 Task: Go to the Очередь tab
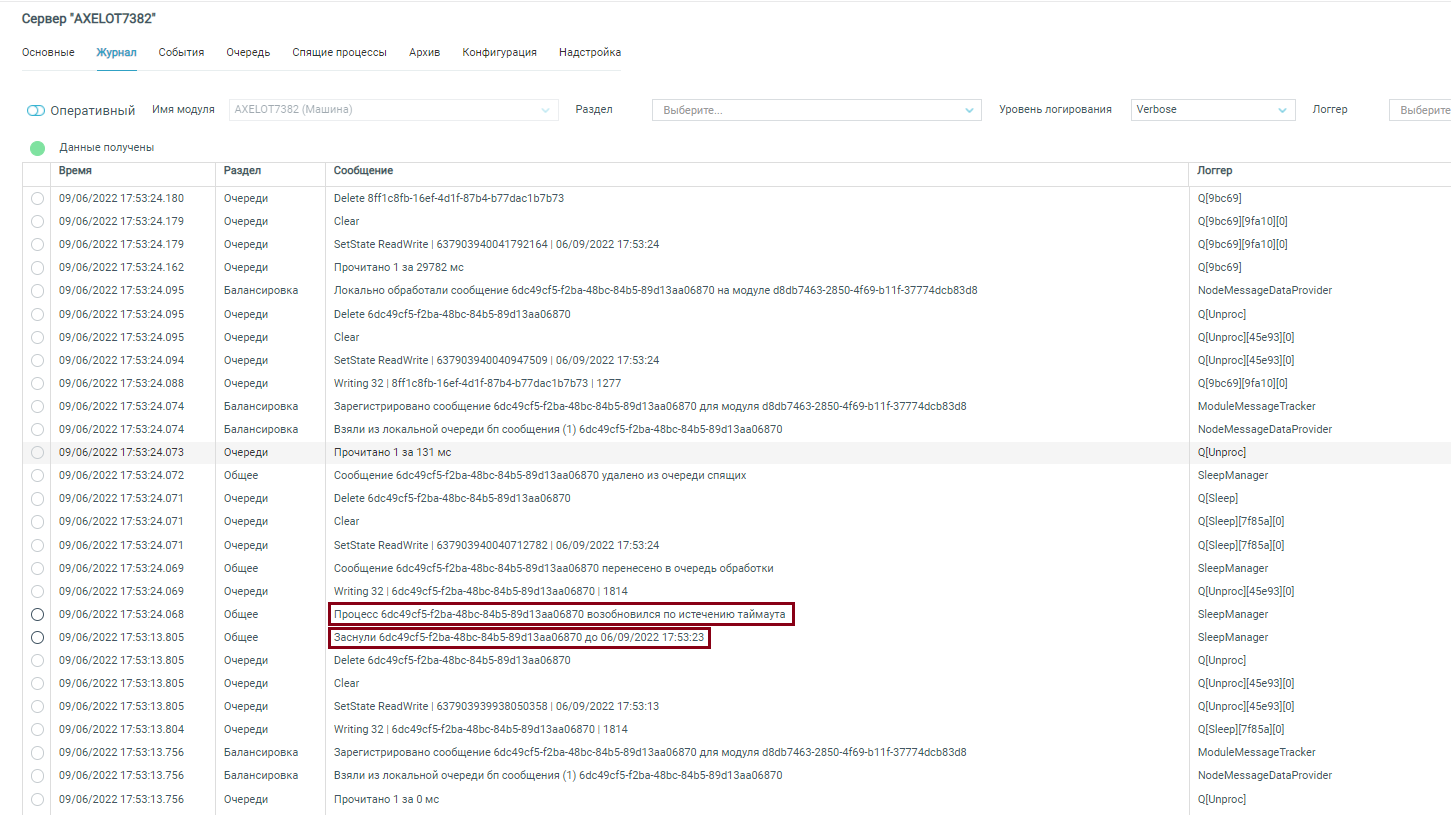(248, 52)
